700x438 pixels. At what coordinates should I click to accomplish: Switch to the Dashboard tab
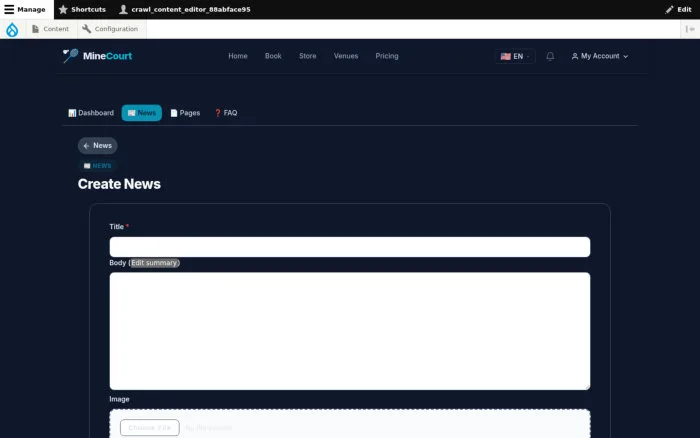coord(91,113)
